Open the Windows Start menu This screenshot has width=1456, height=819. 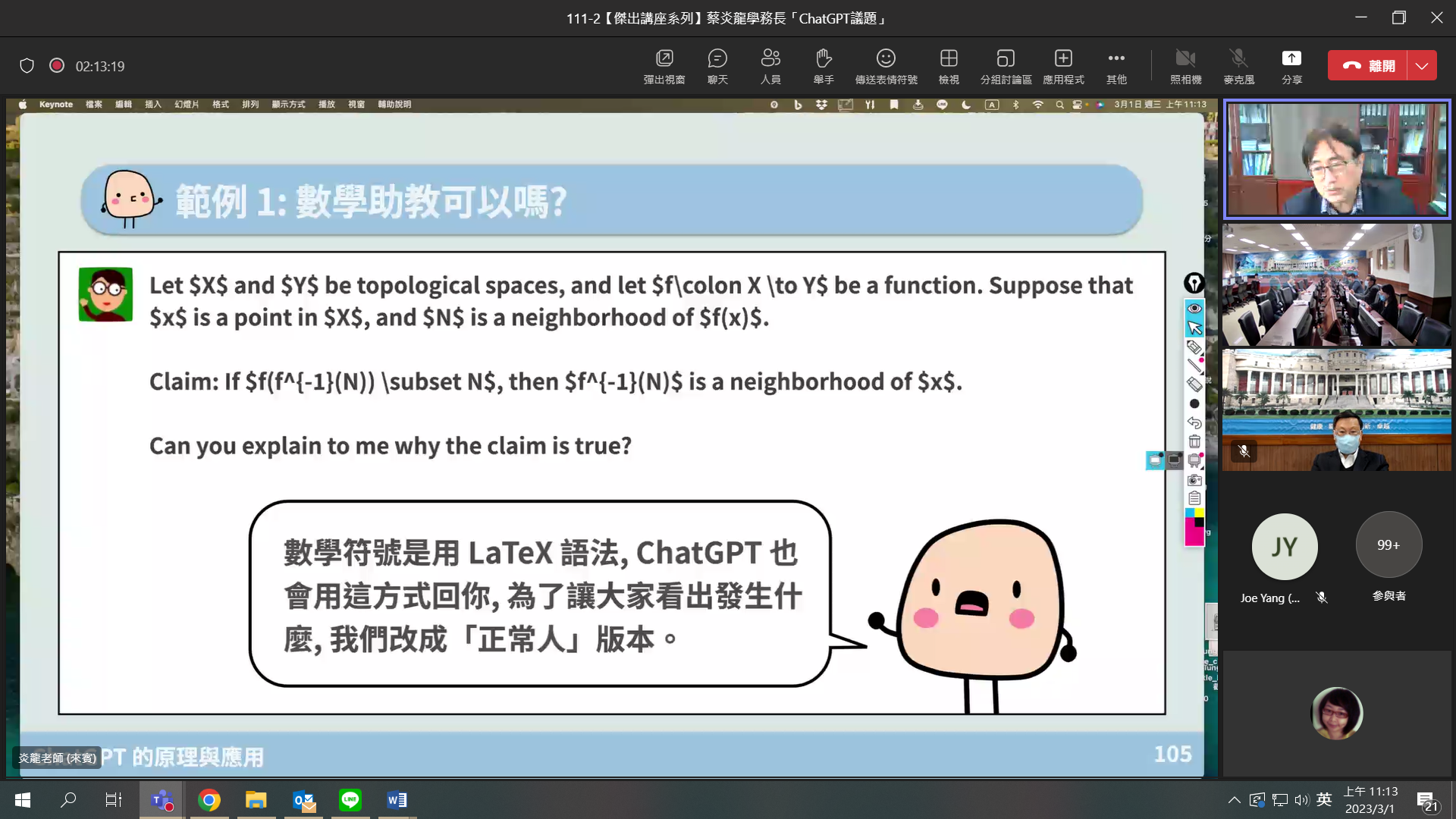23,799
